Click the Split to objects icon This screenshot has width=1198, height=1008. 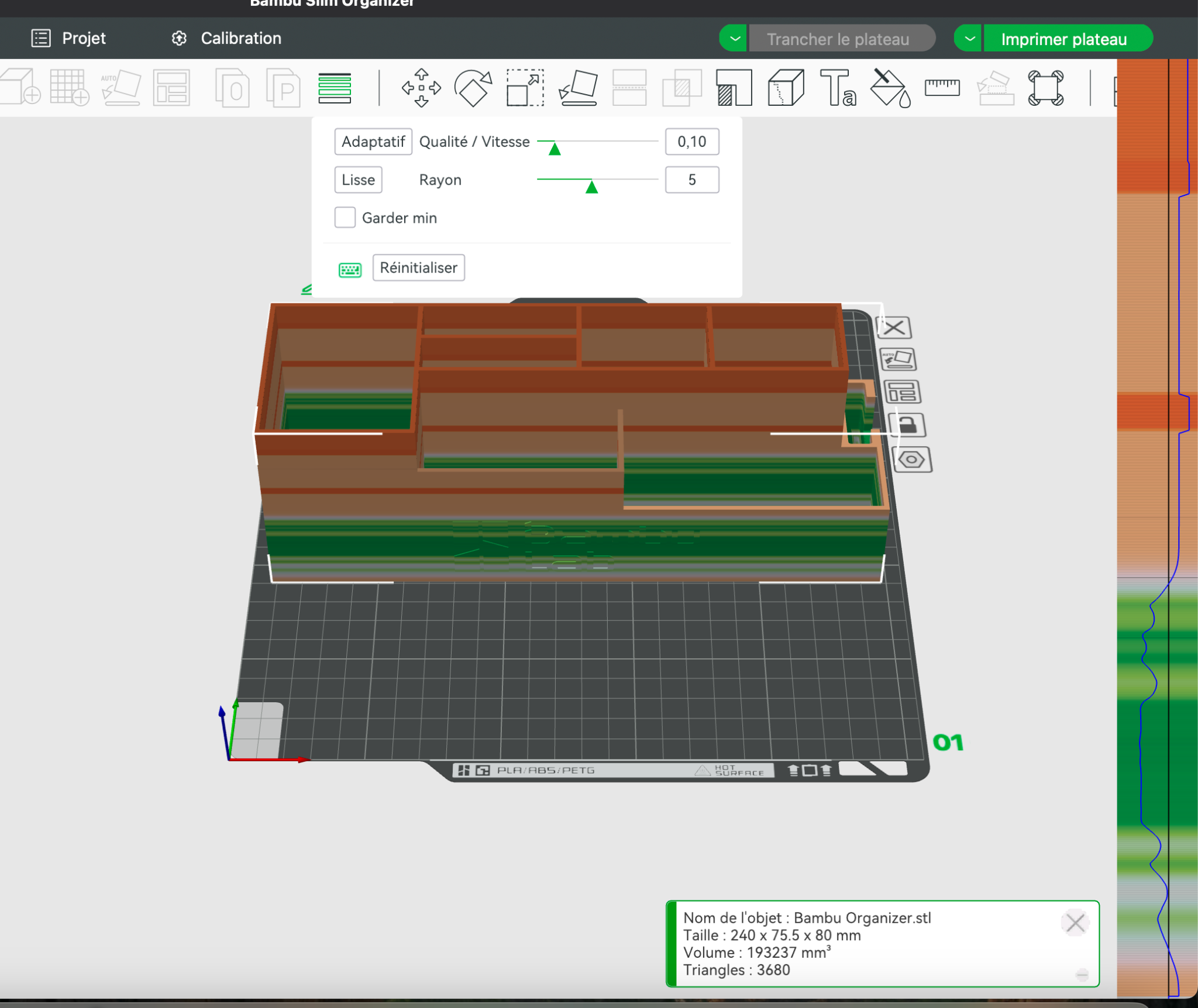click(232, 88)
